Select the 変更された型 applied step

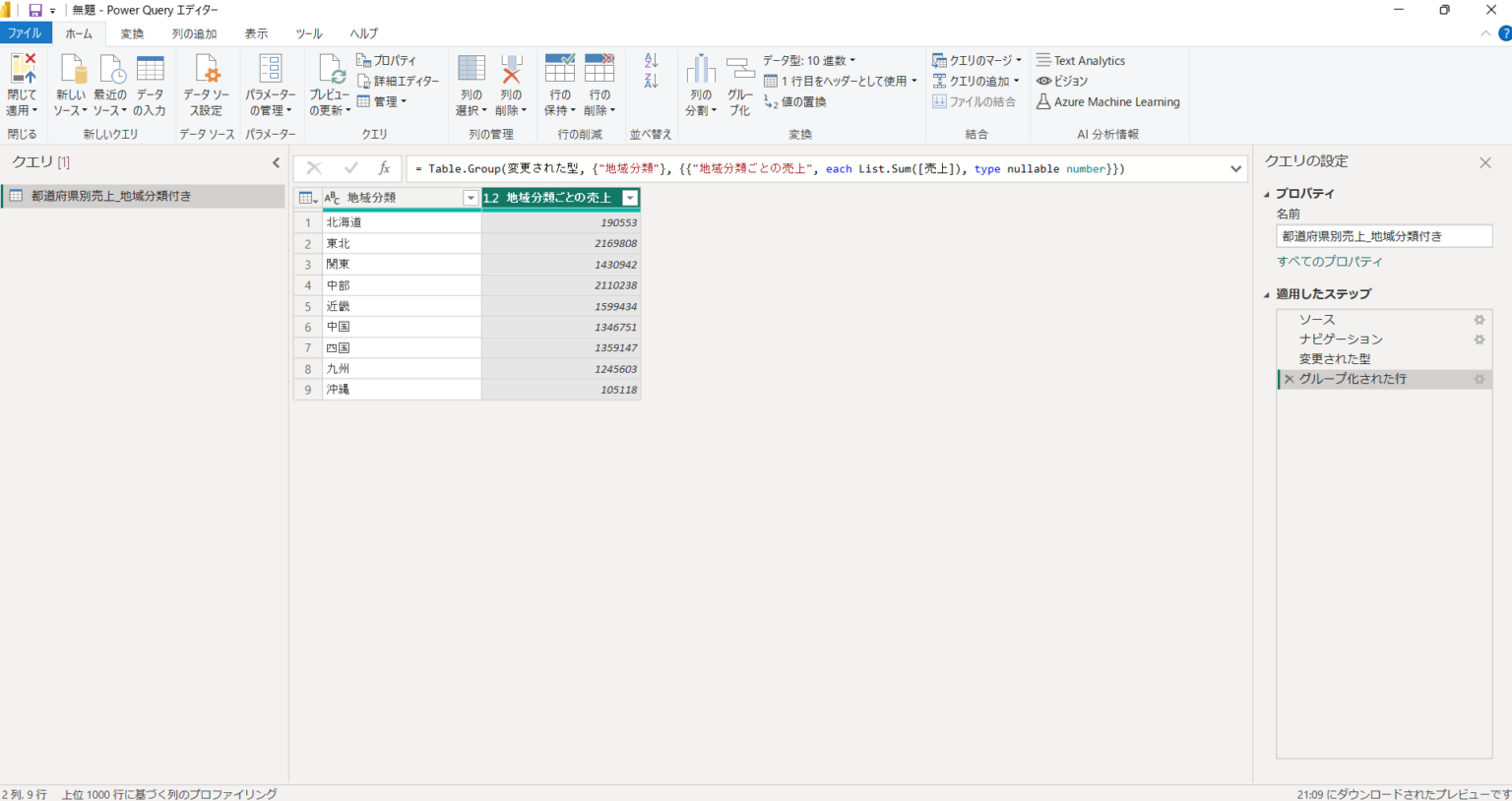click(x=1334, y=359)
